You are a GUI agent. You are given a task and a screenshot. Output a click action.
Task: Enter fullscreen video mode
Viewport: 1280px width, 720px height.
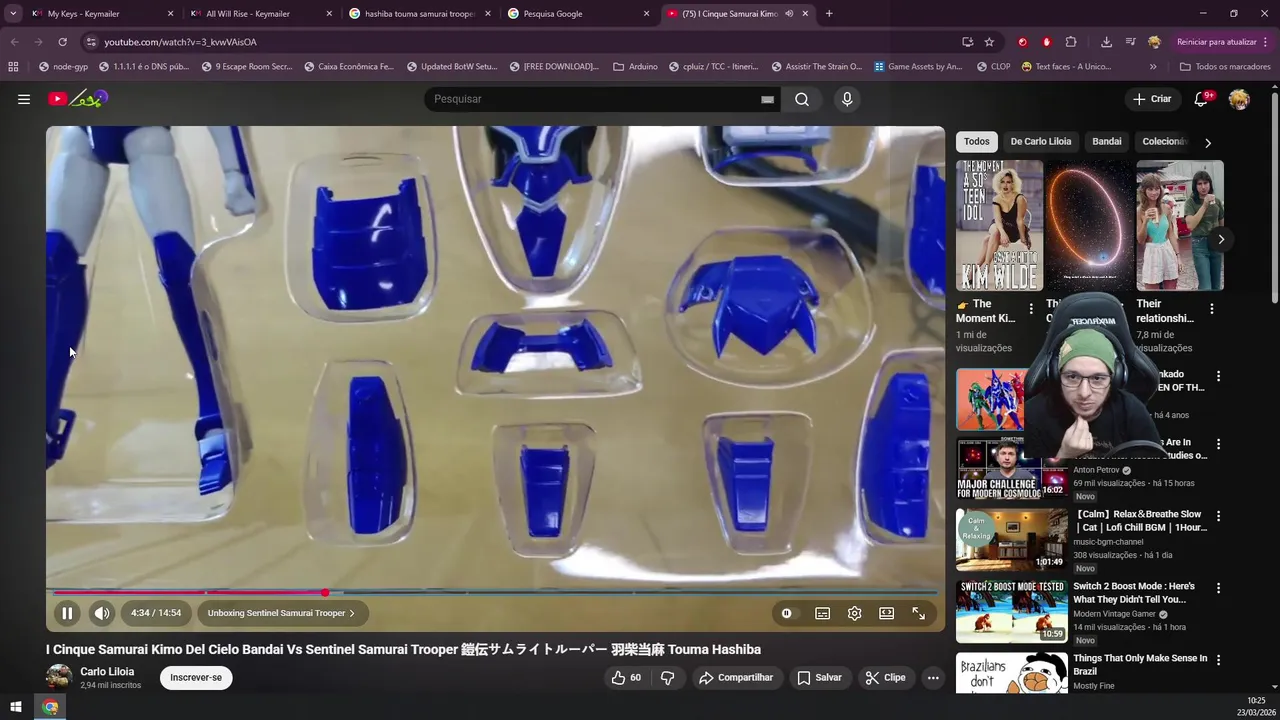[x=918, y=613]
